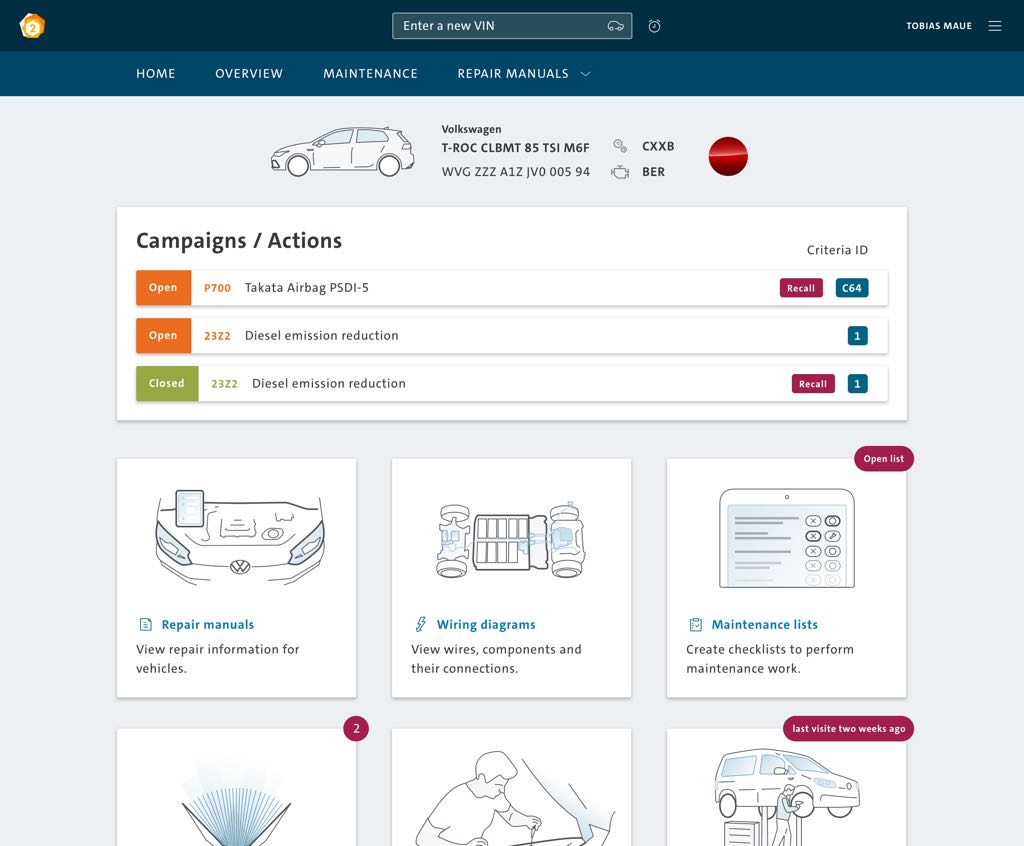Click the Campaigns / Actions heading
The image size is (1024, 846).
[239, 240]
